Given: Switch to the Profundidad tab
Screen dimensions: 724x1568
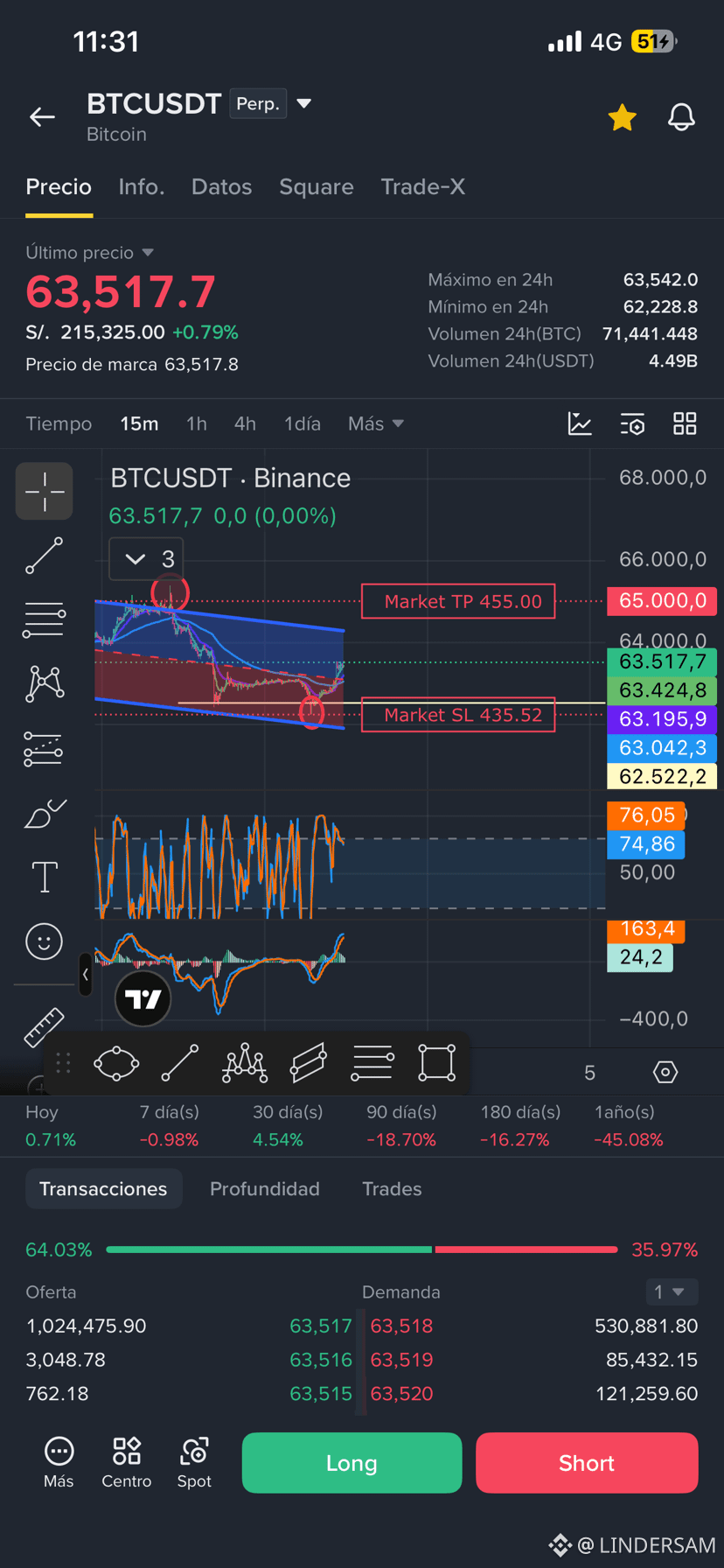Looking at the screenshot, I should 265,1188.
